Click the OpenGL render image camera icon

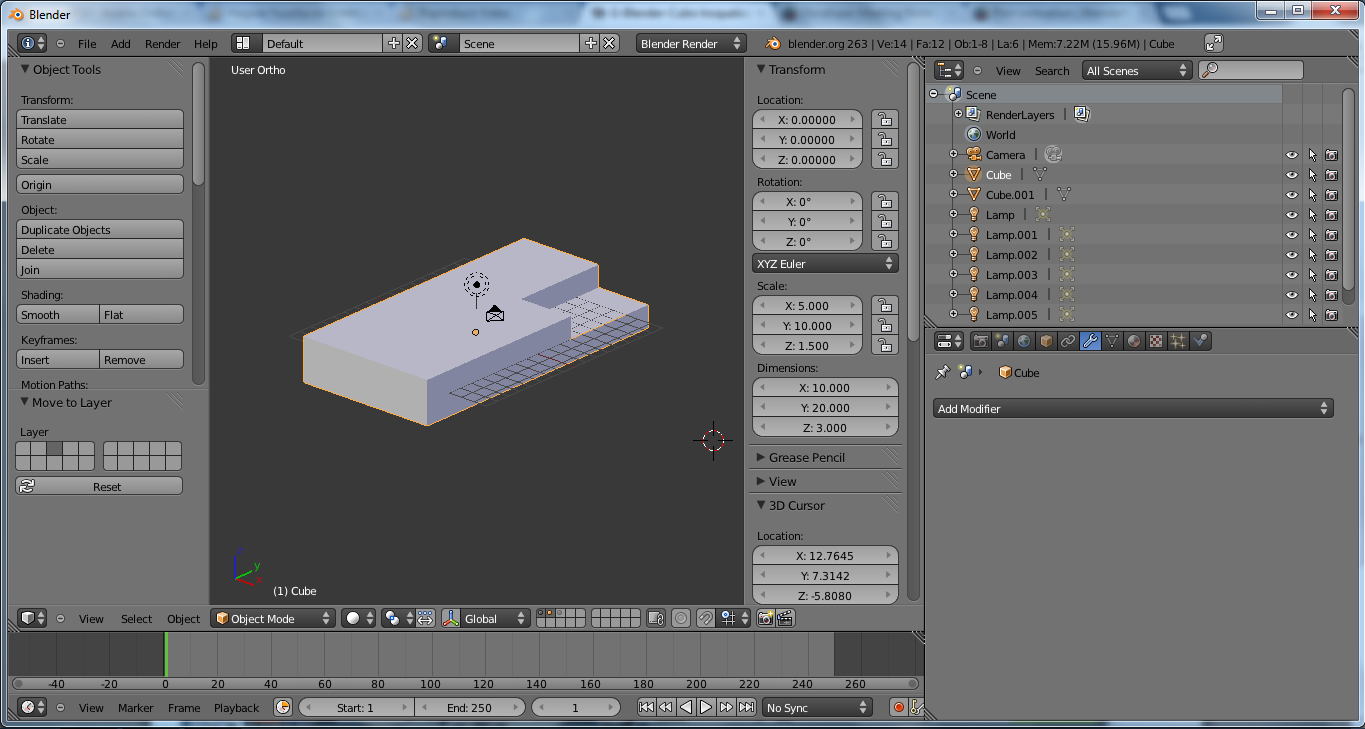pos(765,618)
